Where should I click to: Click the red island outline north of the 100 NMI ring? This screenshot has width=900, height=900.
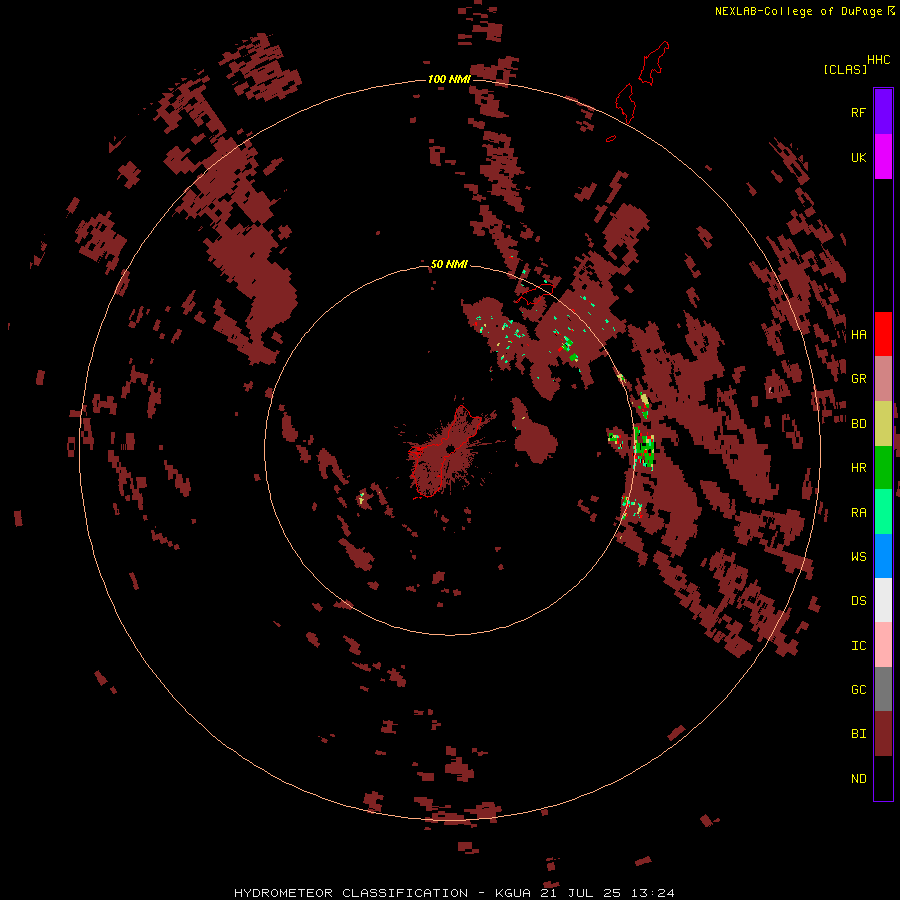click(x=654, y=63)
